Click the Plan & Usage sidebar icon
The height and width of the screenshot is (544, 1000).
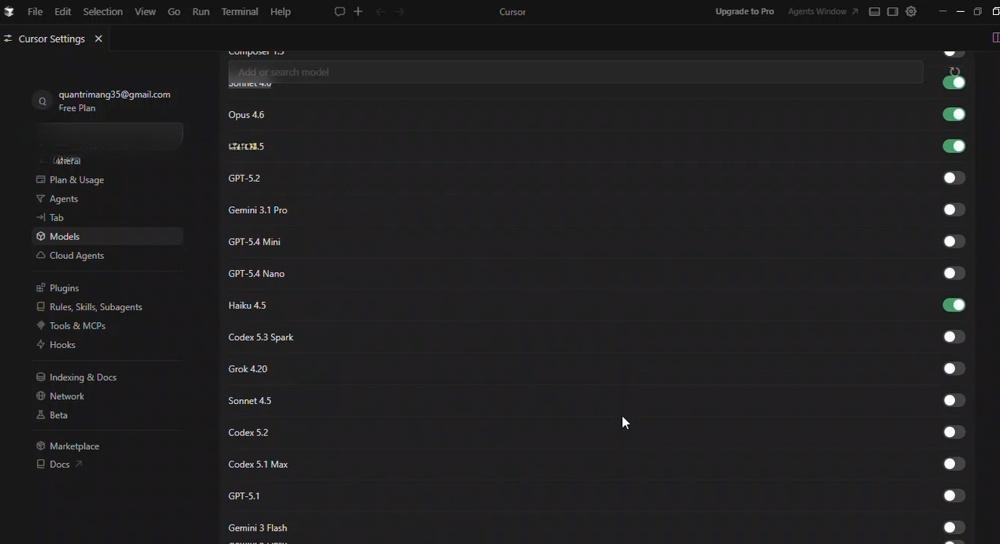(41, 180)
